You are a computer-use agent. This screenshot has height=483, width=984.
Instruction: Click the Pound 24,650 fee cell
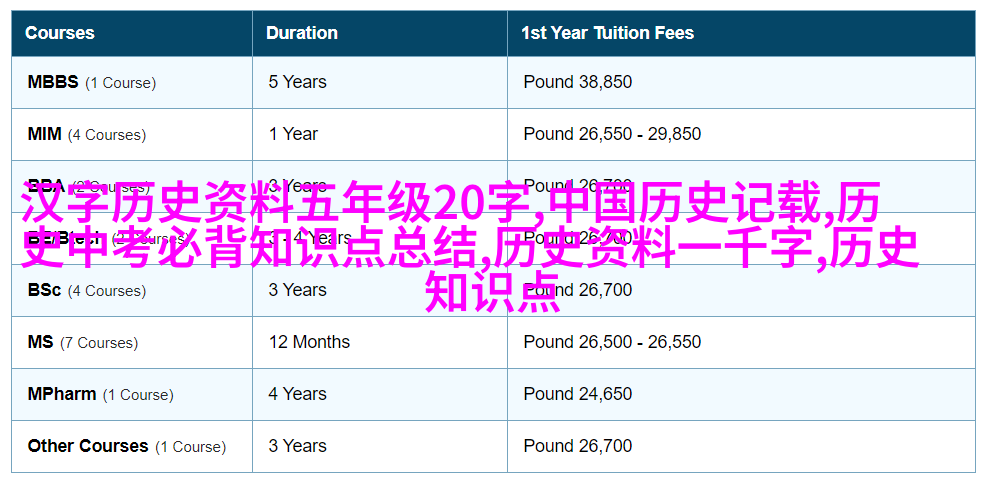[x=578, y=395]
